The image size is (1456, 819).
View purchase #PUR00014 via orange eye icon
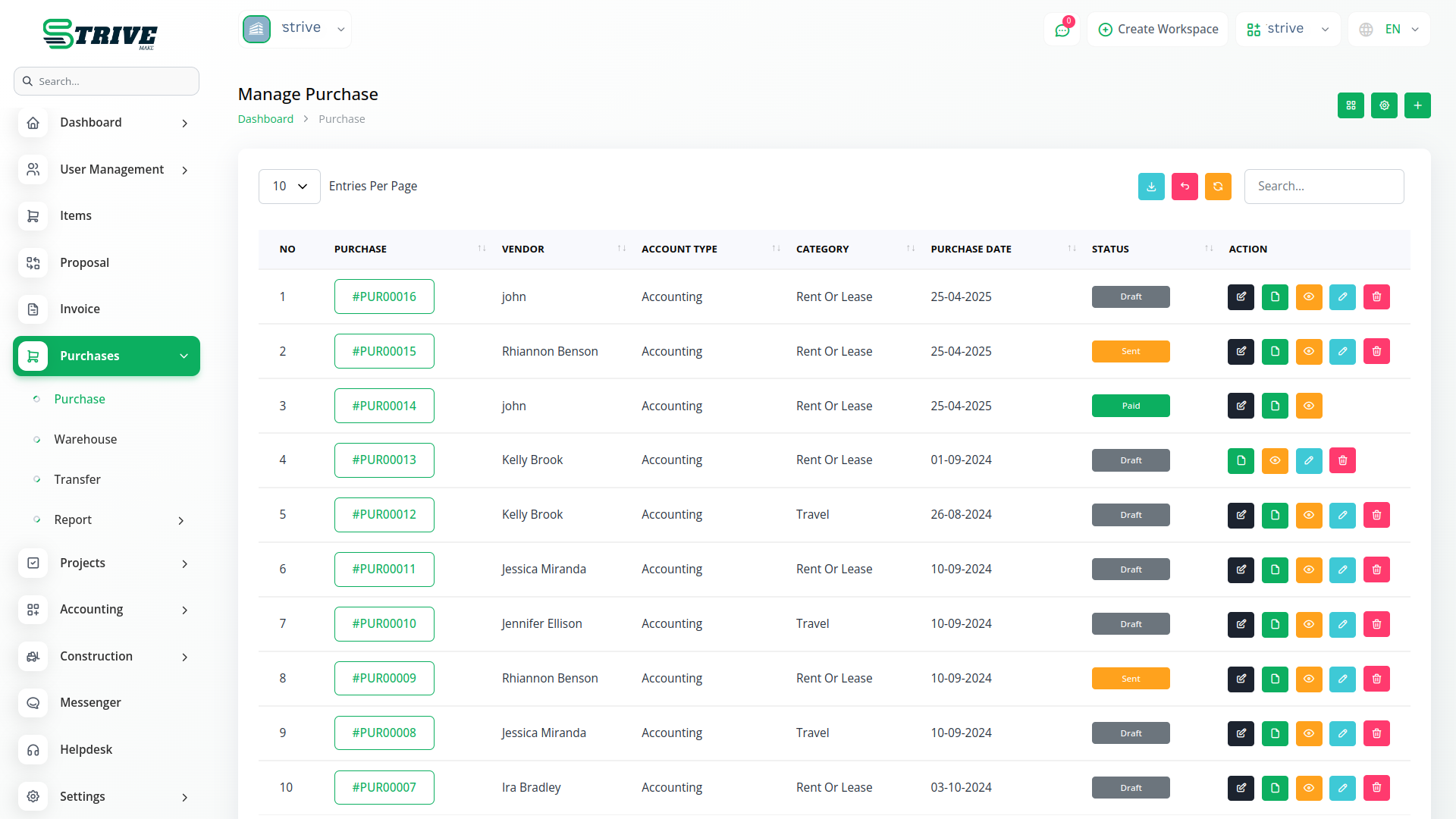1308,406
